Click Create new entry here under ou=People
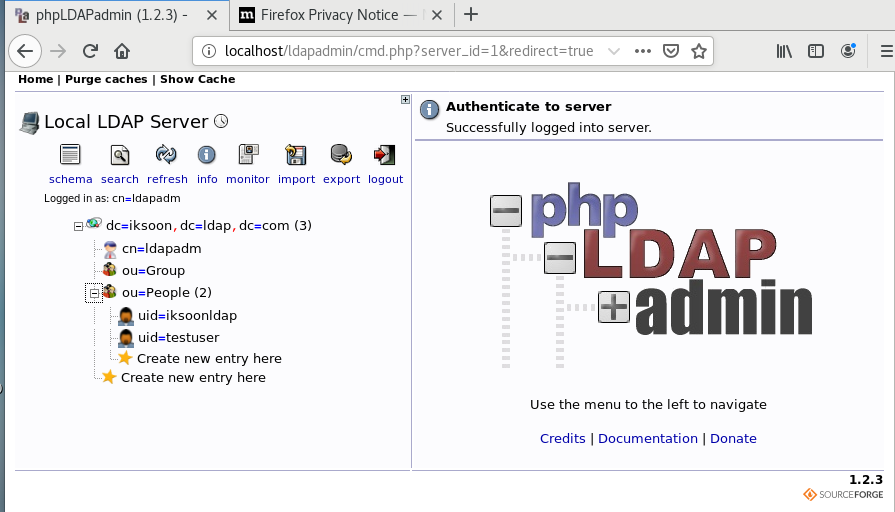895x512 pixels. pos(209,358)
